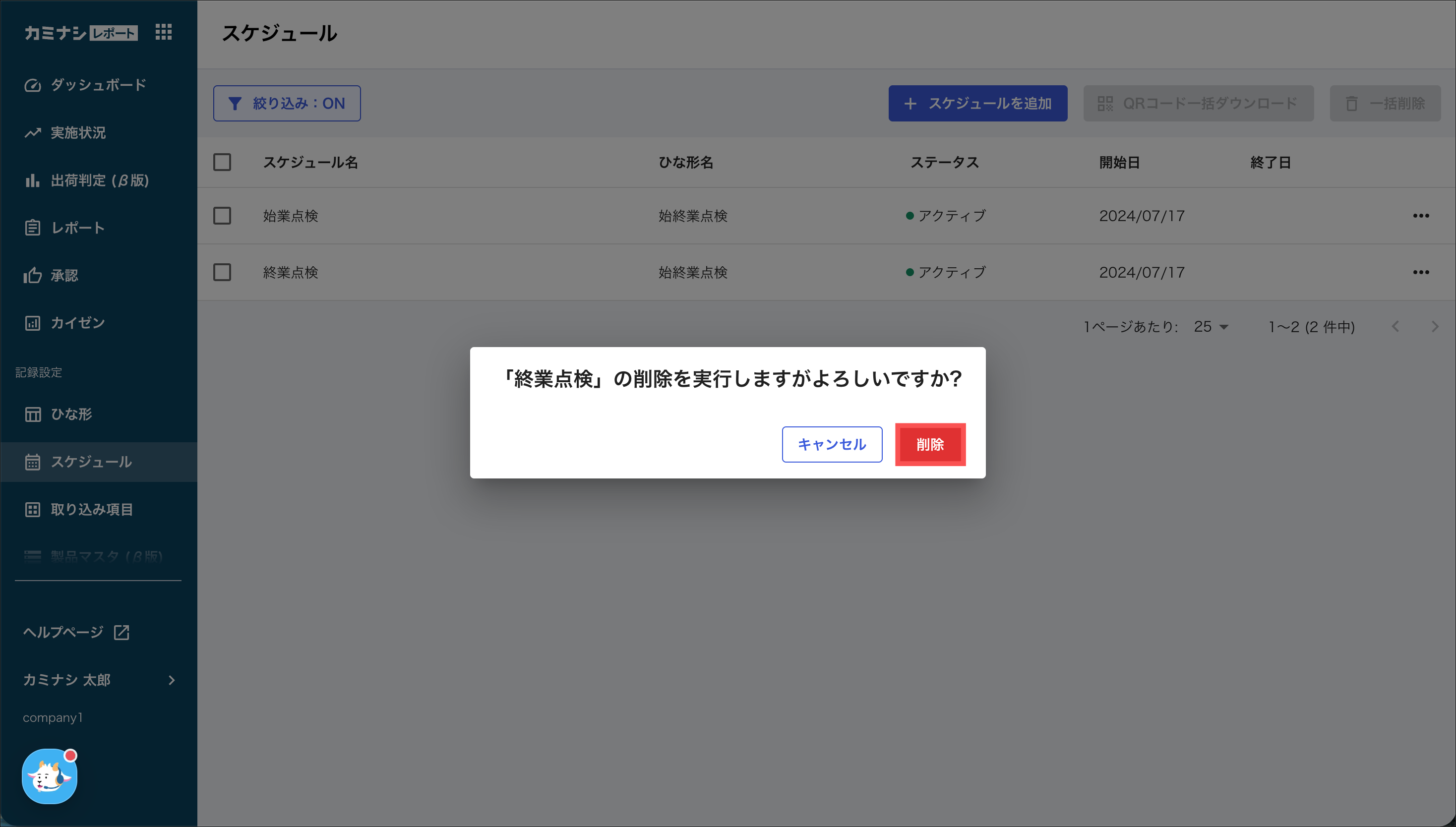Image resolution: width=1456 pixels, height=827 pixels.
Task: Open the chat support mascot icon
Action: [x=50, y=776]
